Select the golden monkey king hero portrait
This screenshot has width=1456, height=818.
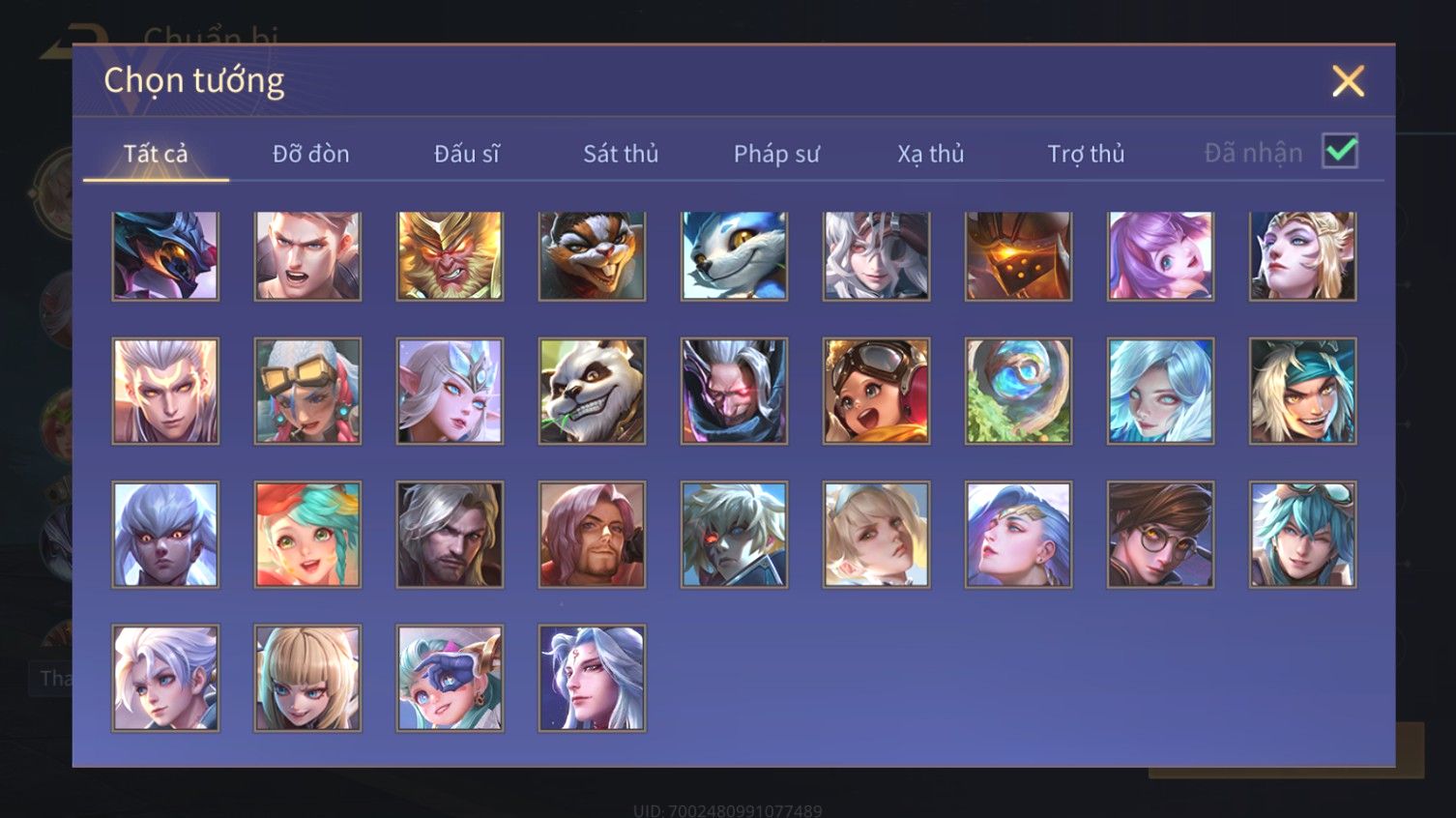[x=450, y=256]
